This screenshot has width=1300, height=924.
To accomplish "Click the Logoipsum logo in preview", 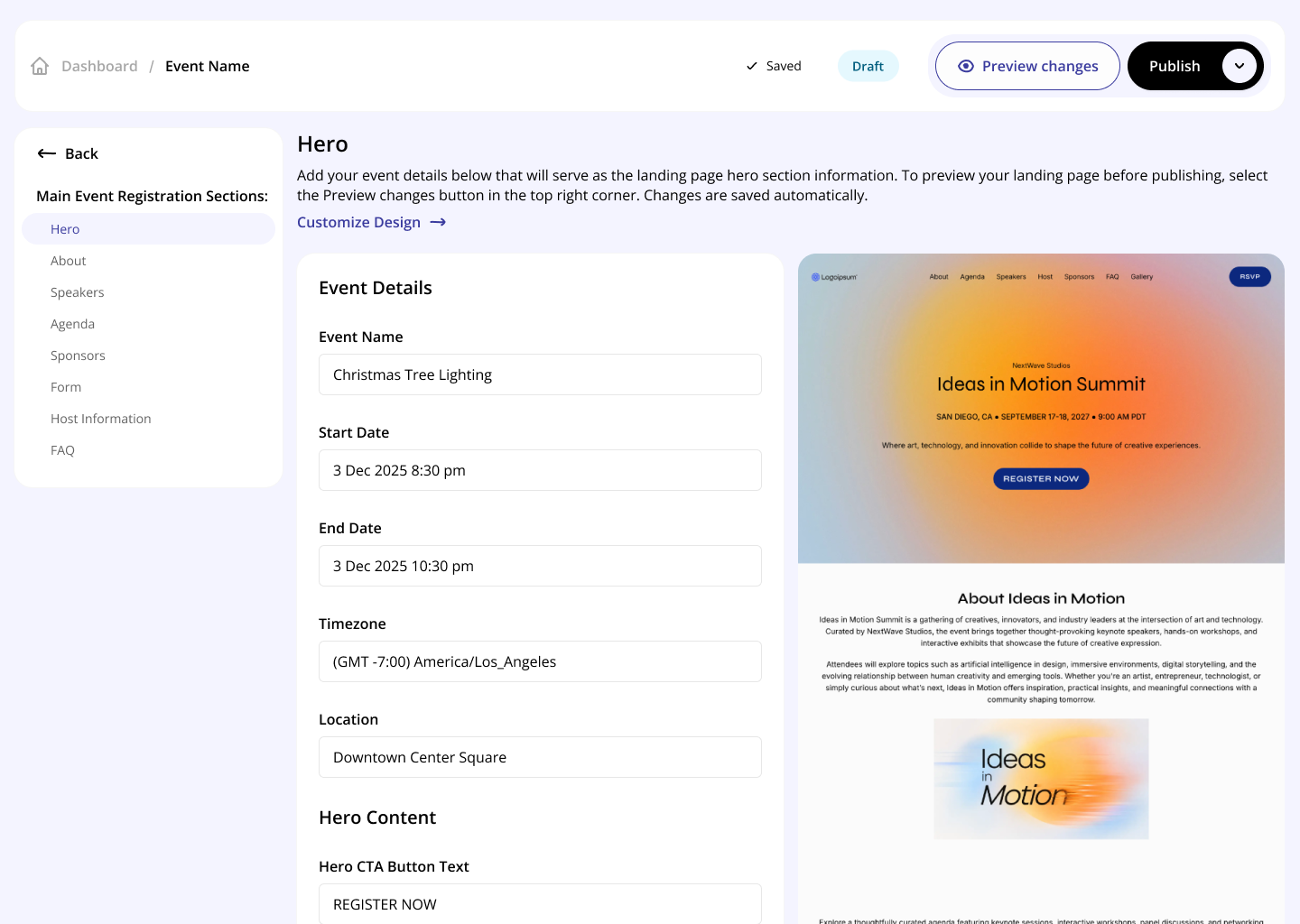I will click(x=834, y=277).
